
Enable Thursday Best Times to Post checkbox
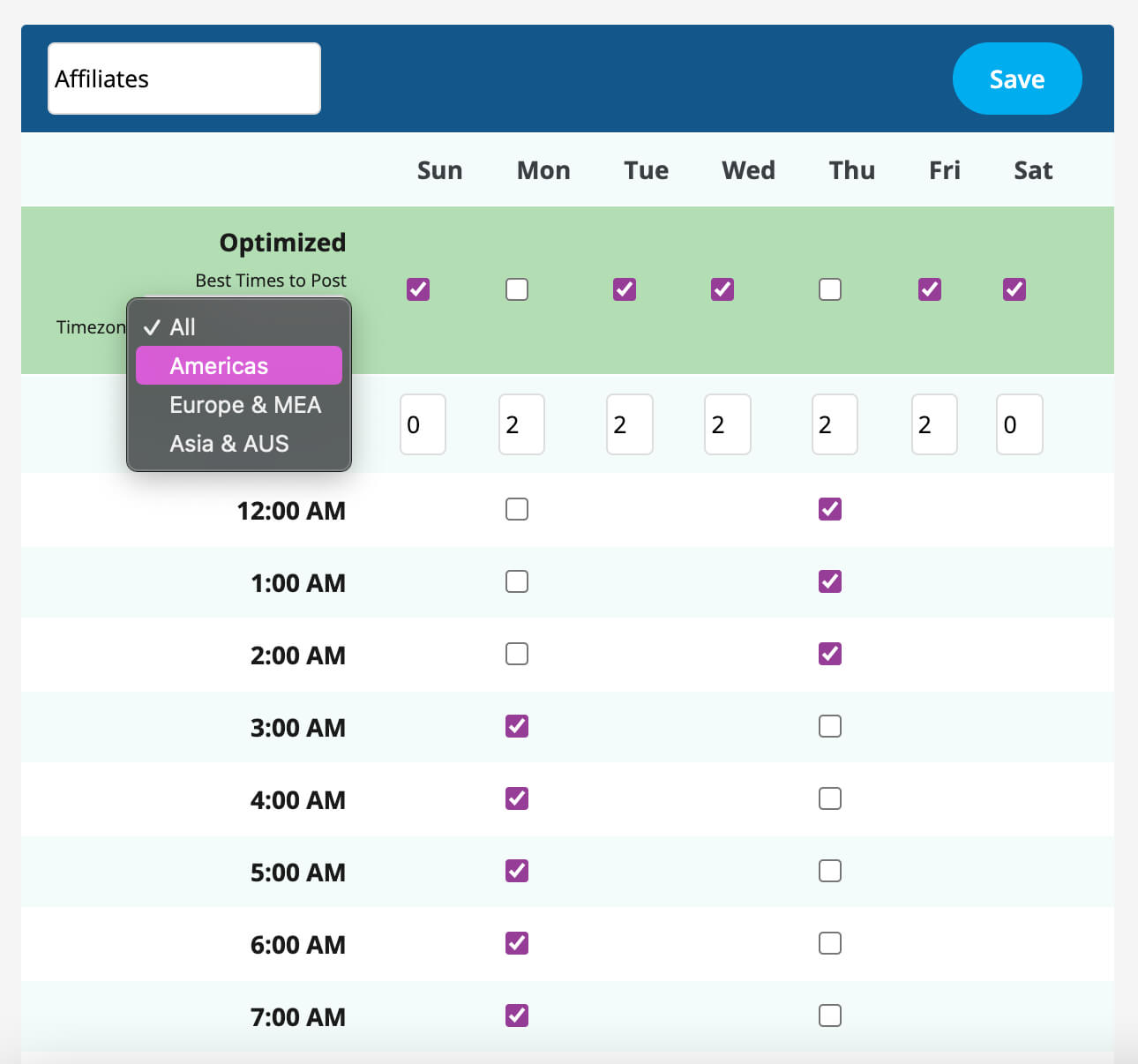point(830,289)
